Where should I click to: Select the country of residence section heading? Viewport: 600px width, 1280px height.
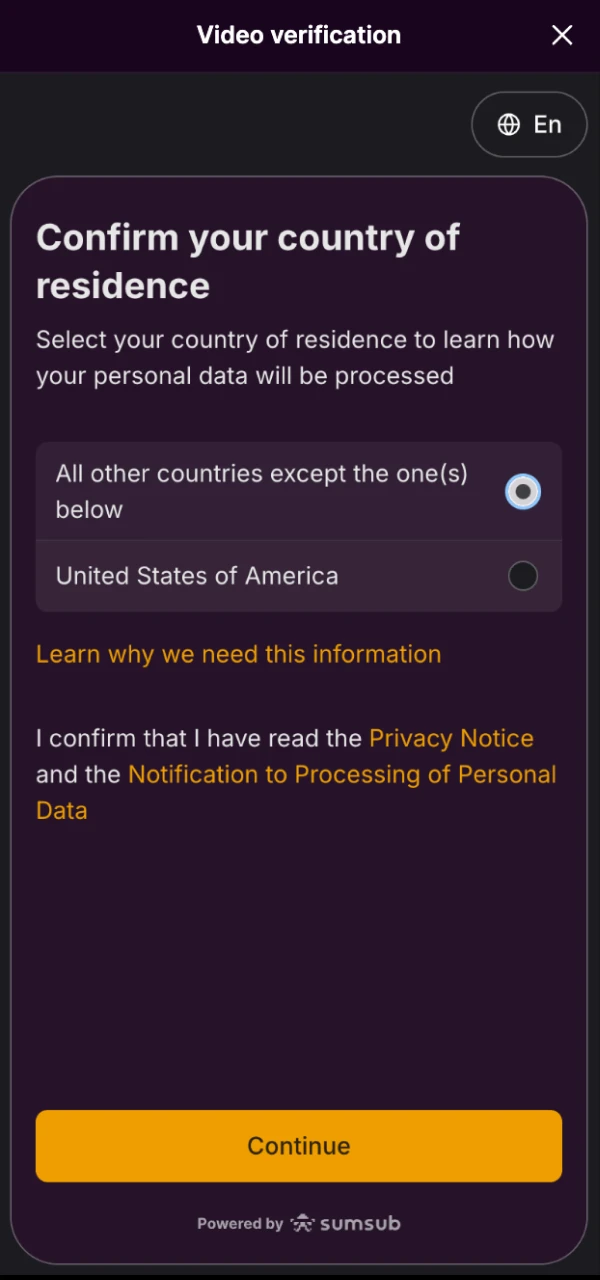tap(247, 260)
